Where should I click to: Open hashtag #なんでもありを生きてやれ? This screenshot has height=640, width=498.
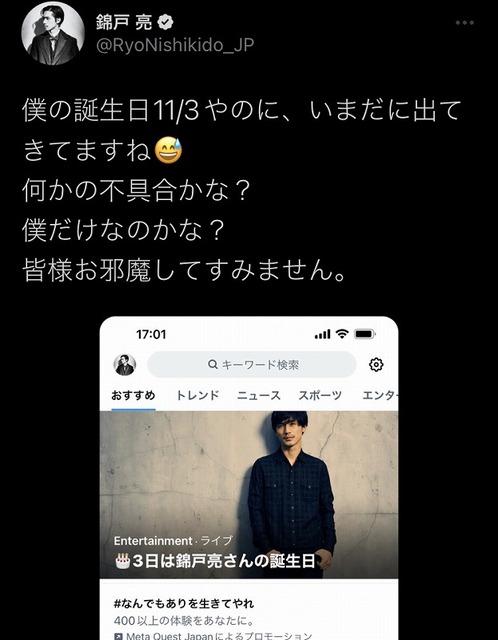coord(184,603)
